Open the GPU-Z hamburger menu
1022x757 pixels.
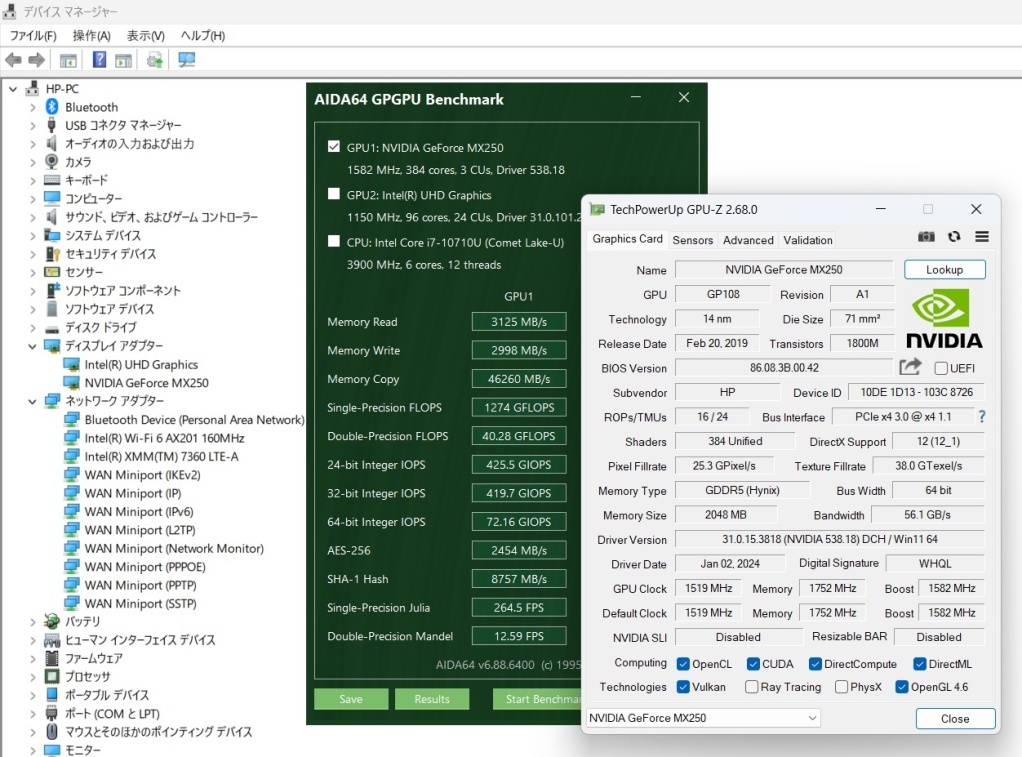[x=982, y=237]
